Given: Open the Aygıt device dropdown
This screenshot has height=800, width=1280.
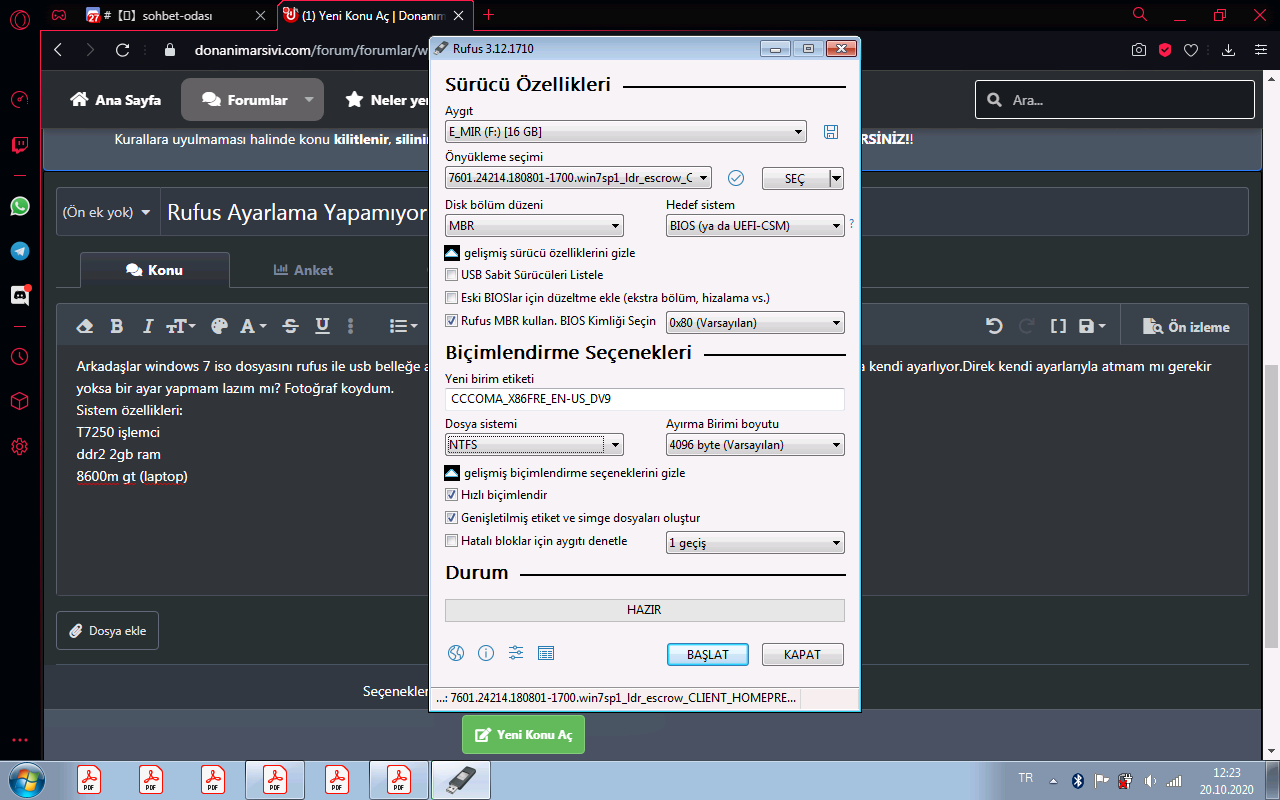Looking at the screenshot, I should [x=626, y=132].
